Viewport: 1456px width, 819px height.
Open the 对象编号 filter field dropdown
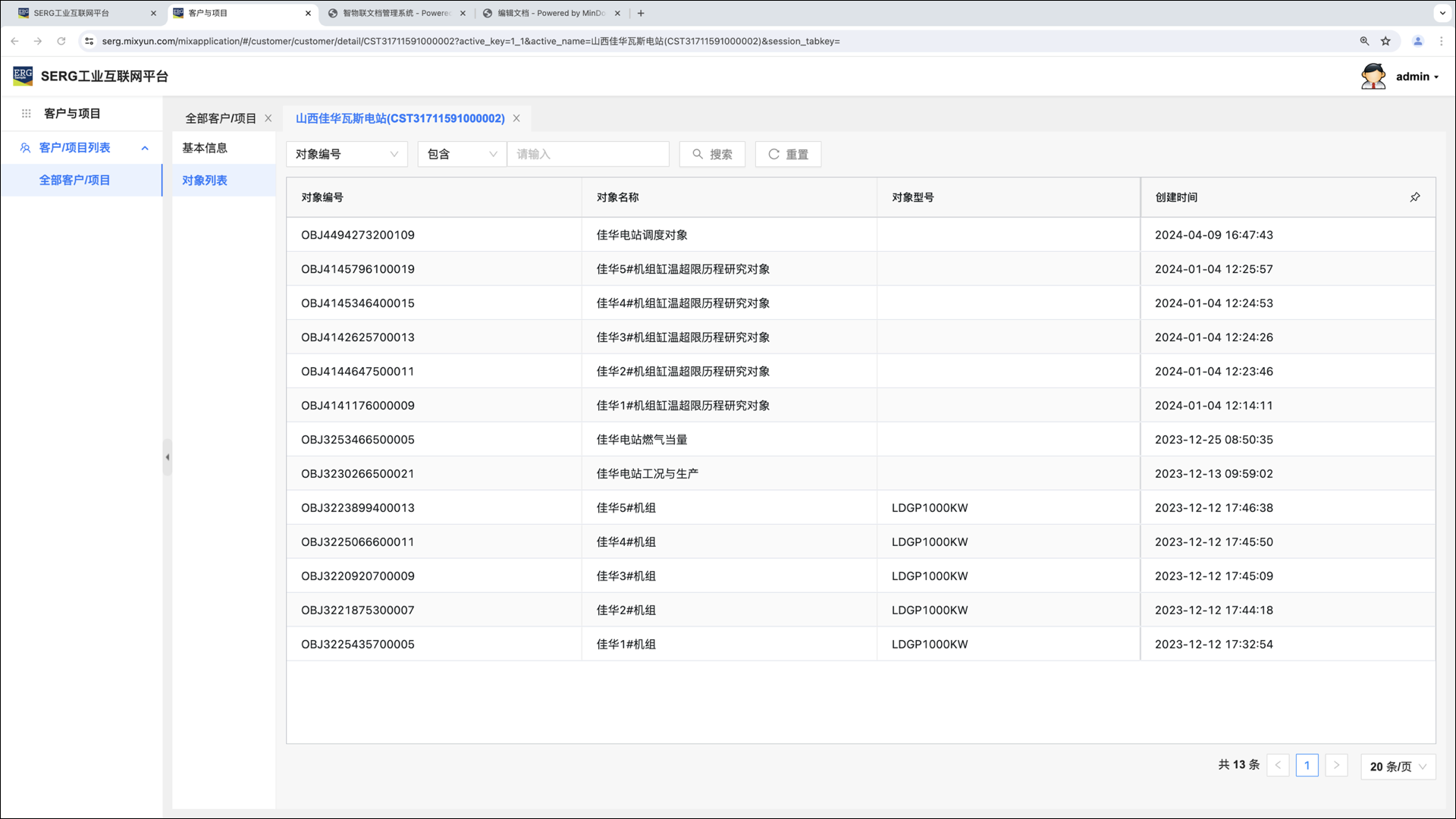coord(347,154)
